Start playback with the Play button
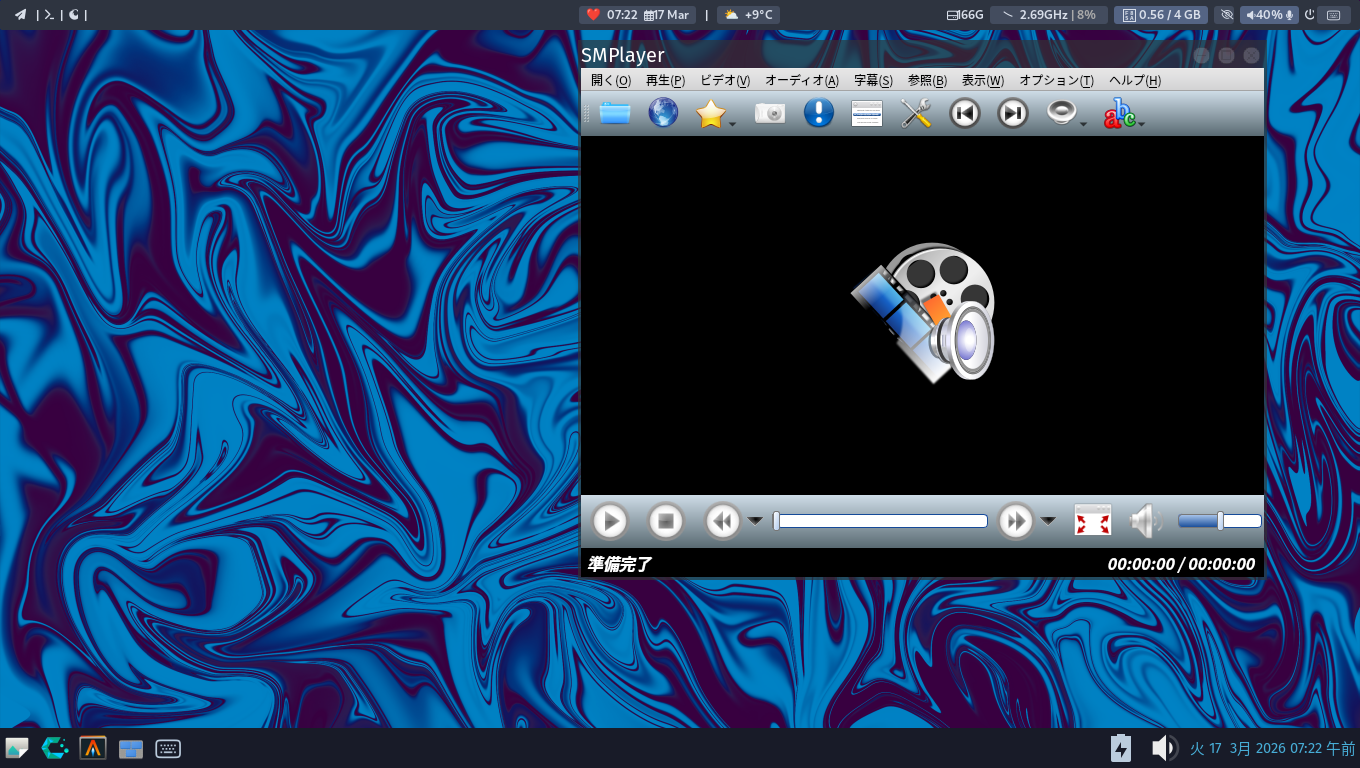 coord(609,521)
